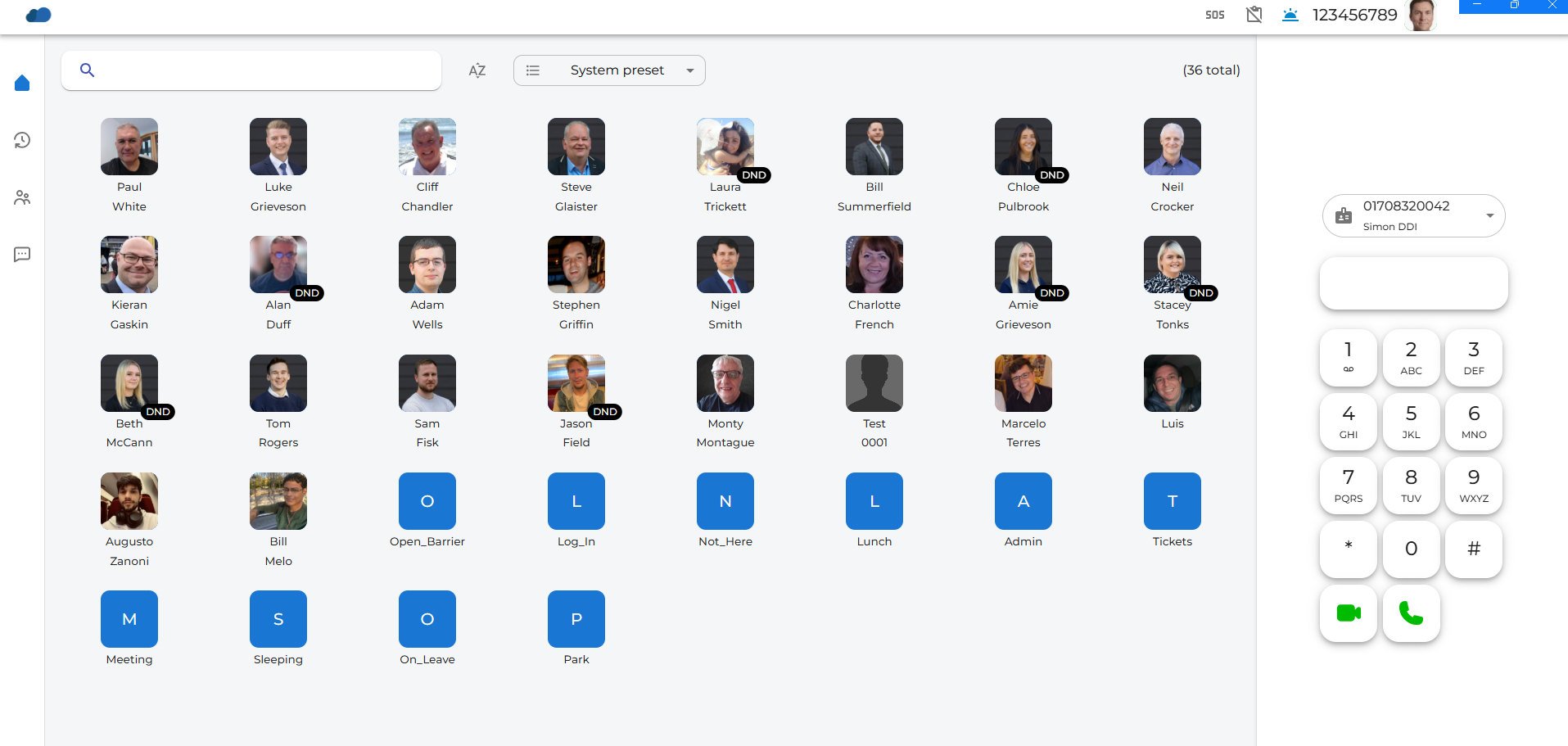Screen dimensions: 1568x746
Task: Open the 01708320042 Simon DDI dropdown
Action: point(1413,215)
